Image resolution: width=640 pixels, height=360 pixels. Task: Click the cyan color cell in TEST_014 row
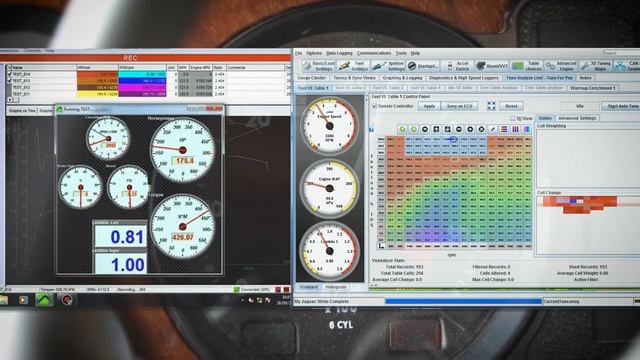pos(142,74)
